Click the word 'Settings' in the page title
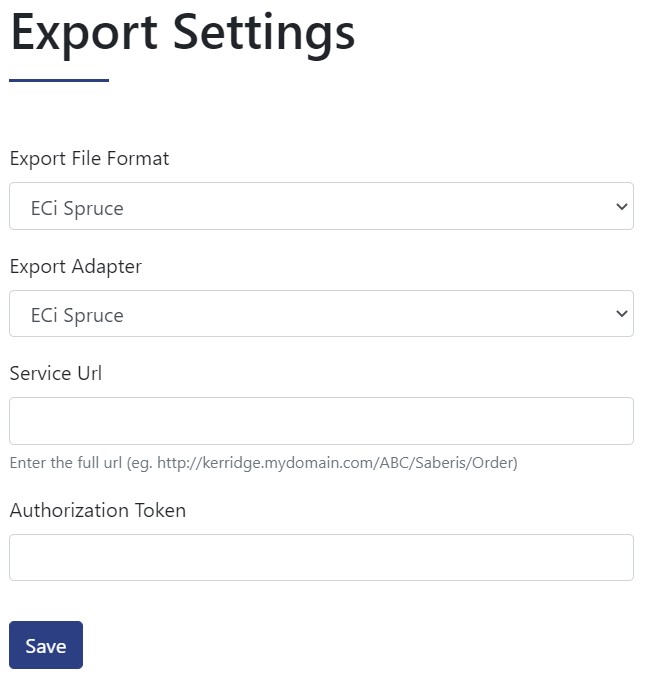The height and width of the screenshot is (687, 646). (264, 34)
